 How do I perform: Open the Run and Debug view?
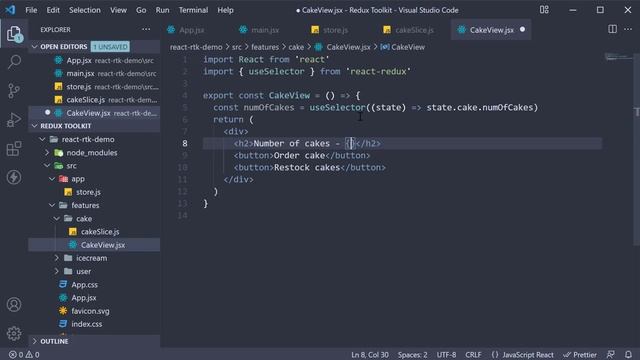point(14,120)
